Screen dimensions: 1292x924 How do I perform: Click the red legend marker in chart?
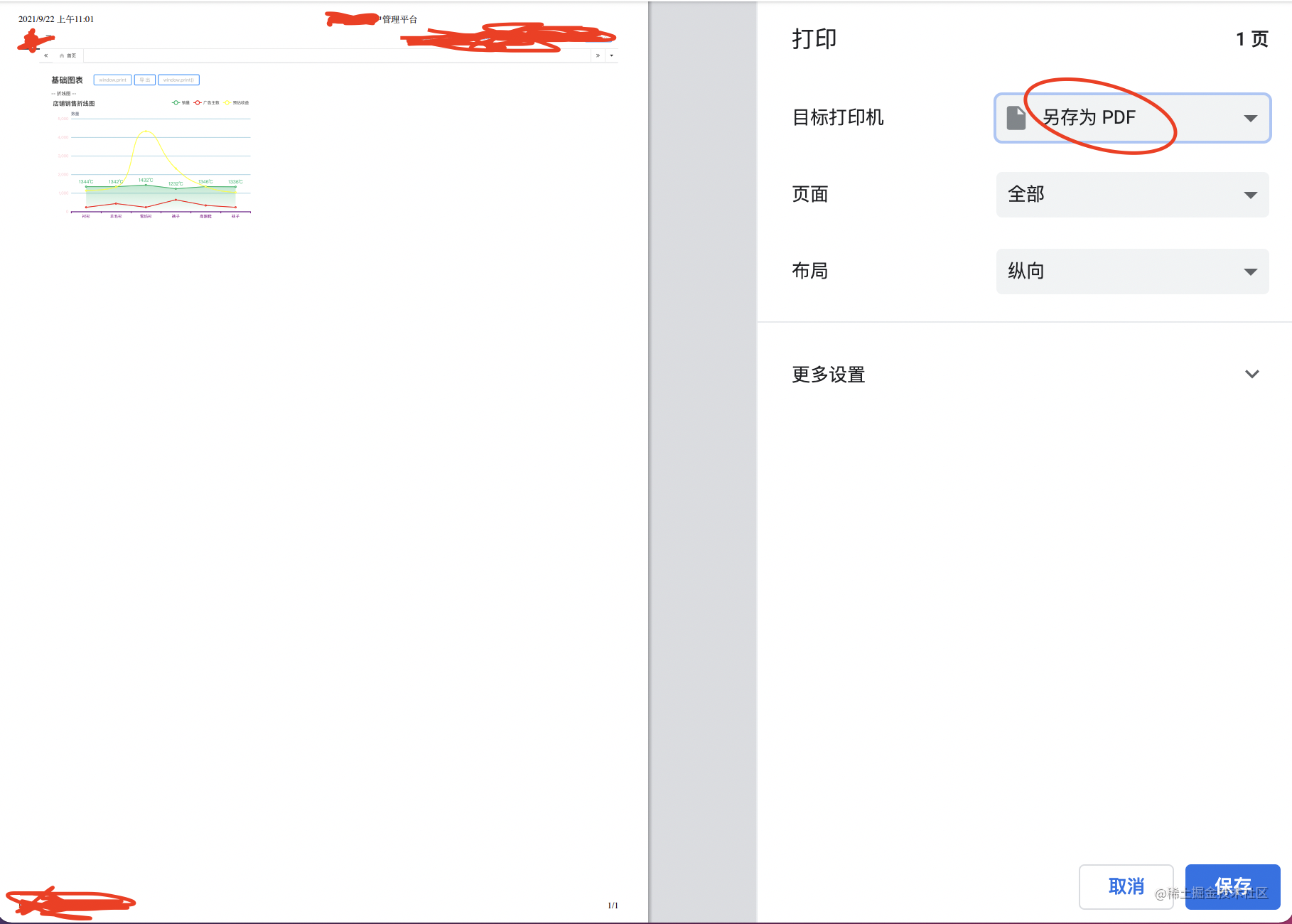pos(198,103)
